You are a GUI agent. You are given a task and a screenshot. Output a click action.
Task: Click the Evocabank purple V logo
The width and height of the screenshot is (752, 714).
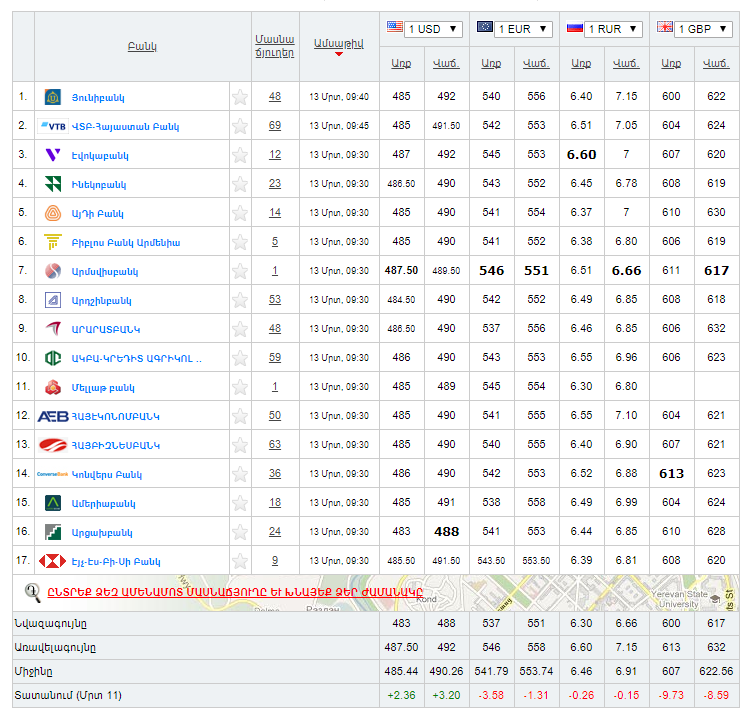[53, 155]
